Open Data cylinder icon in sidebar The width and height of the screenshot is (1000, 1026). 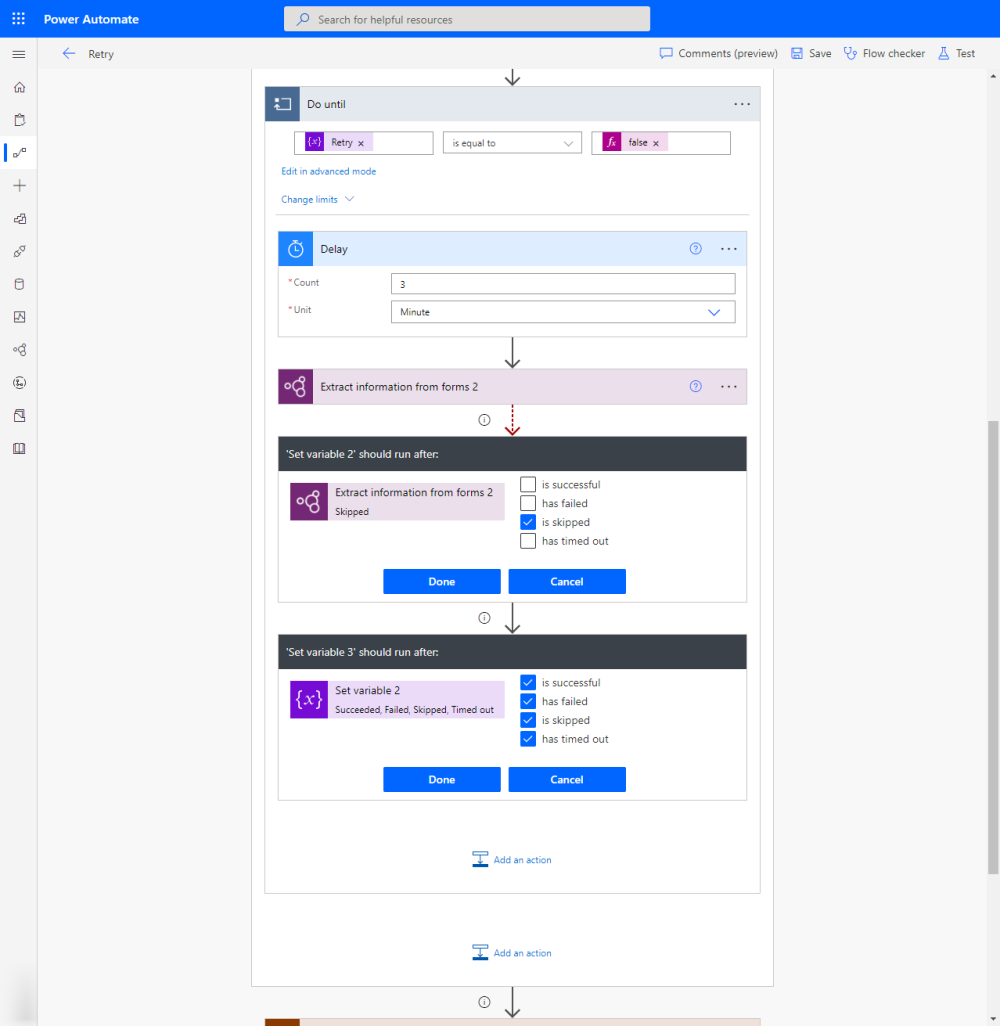[20, 284]
